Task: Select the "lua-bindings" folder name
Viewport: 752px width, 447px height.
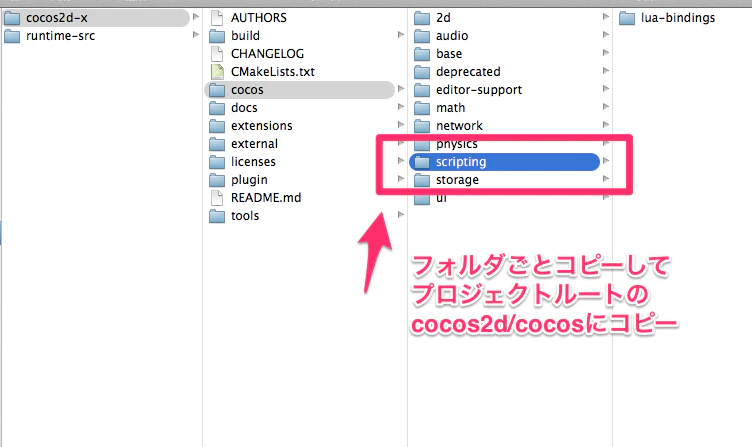Action: [678, 18]
